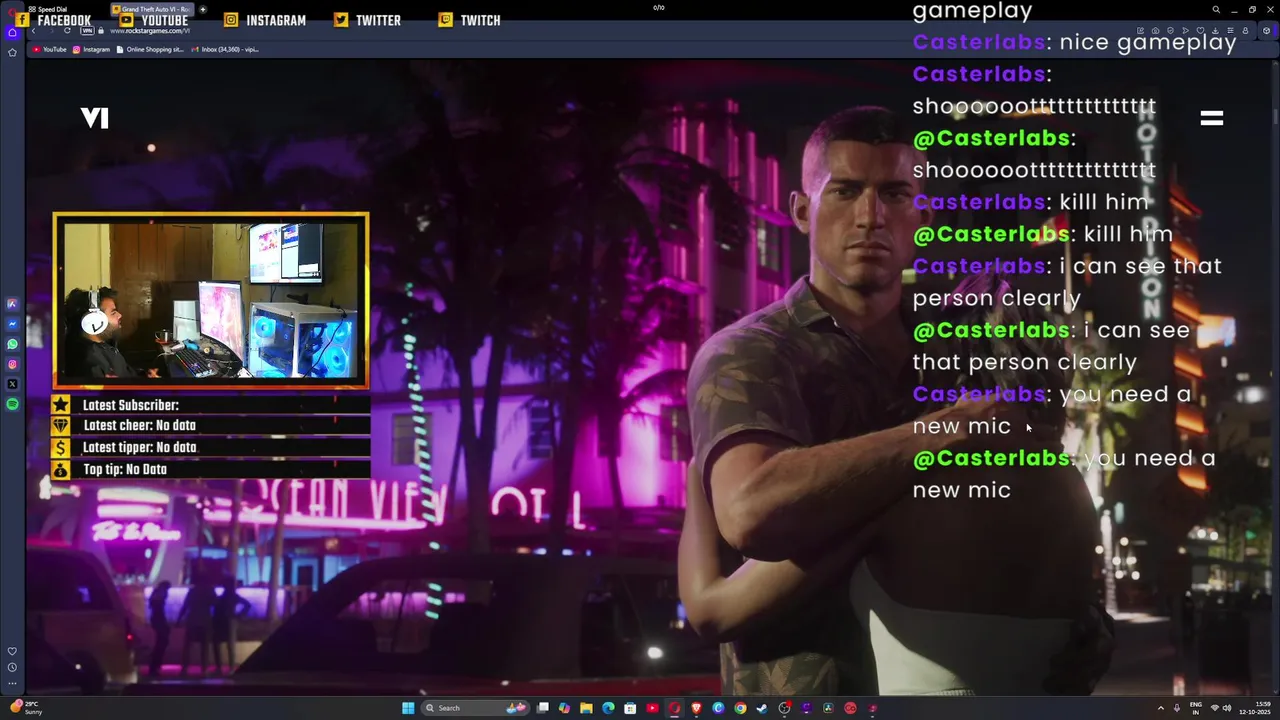Open Messenger in the sidebar
This screenshot has width=1280, height=720.
pos(12,324)
